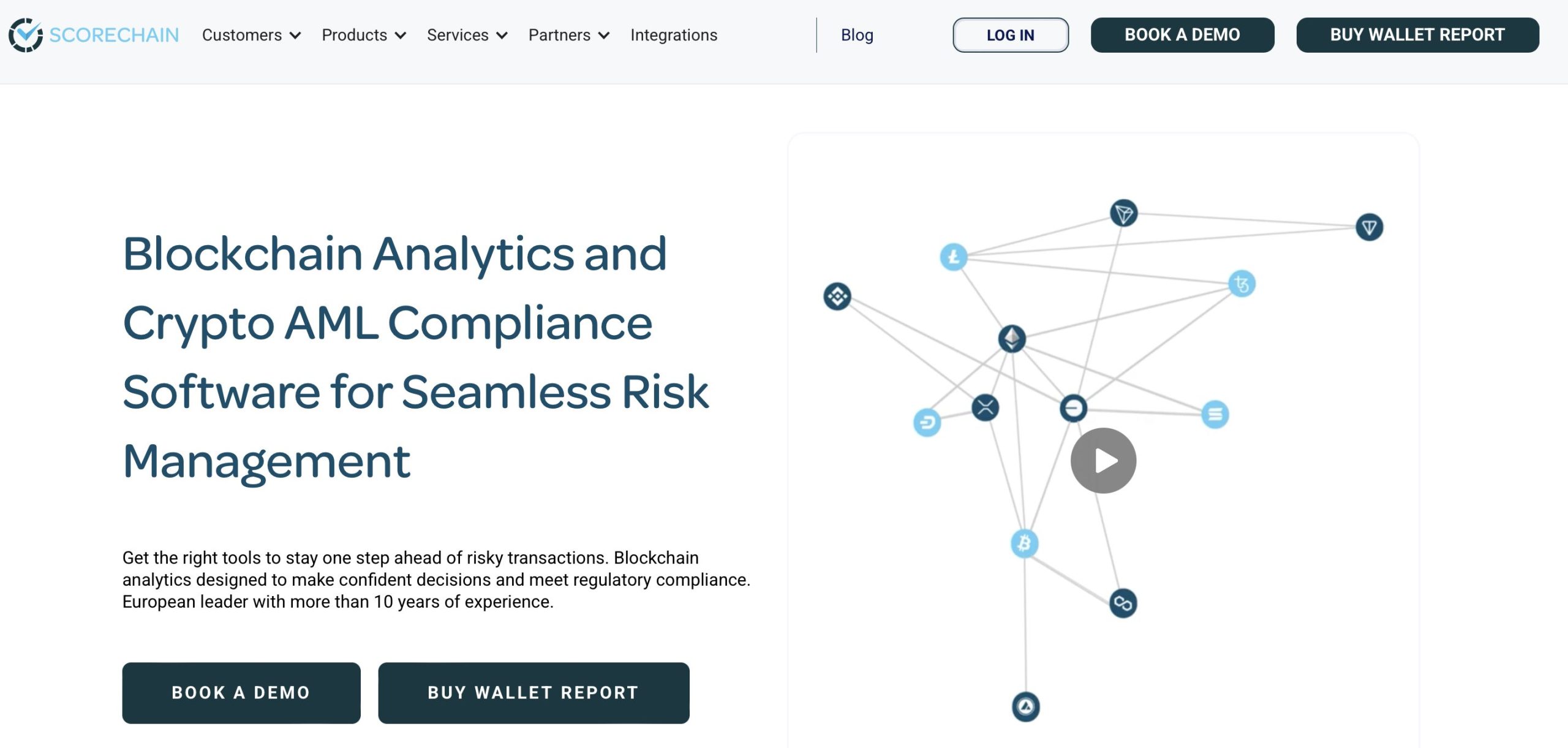Expand the Customers dropdown menu
The height and width of the screenshot is (748, 1568).
(x=251, y=35)
